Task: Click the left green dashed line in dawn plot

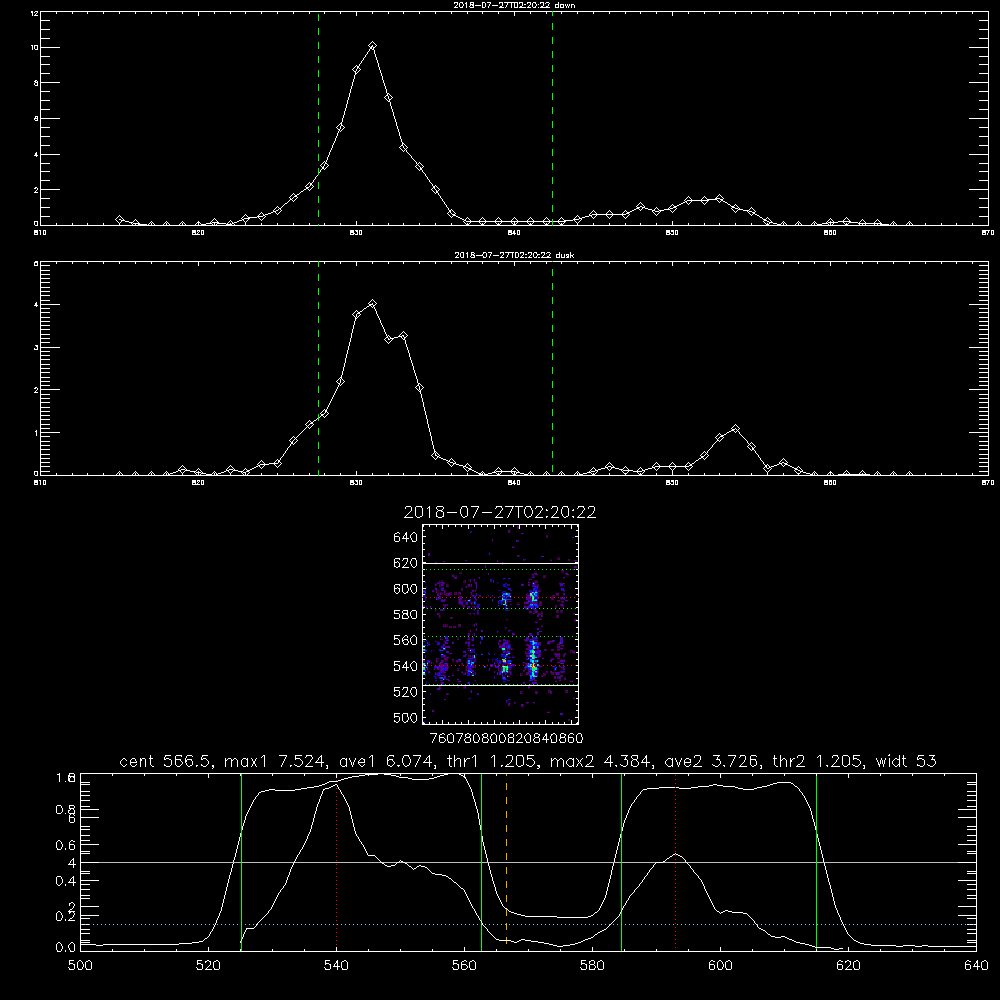Action: pyautogui.click(x=318, y=118)
